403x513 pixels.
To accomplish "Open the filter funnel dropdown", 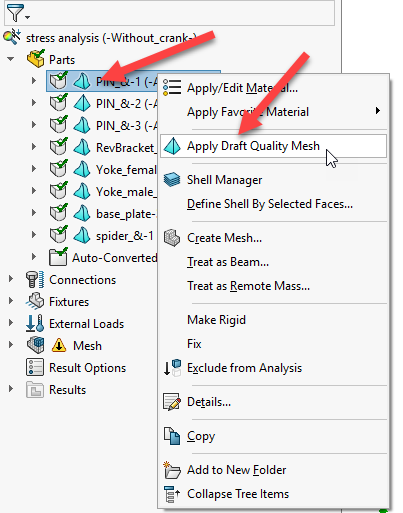I will 18,13.
